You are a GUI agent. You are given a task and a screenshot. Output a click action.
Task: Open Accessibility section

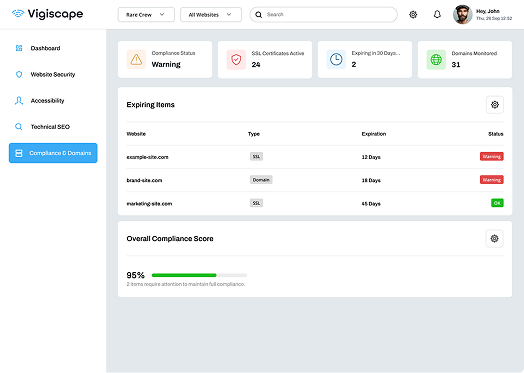click(x=47, y=101)
